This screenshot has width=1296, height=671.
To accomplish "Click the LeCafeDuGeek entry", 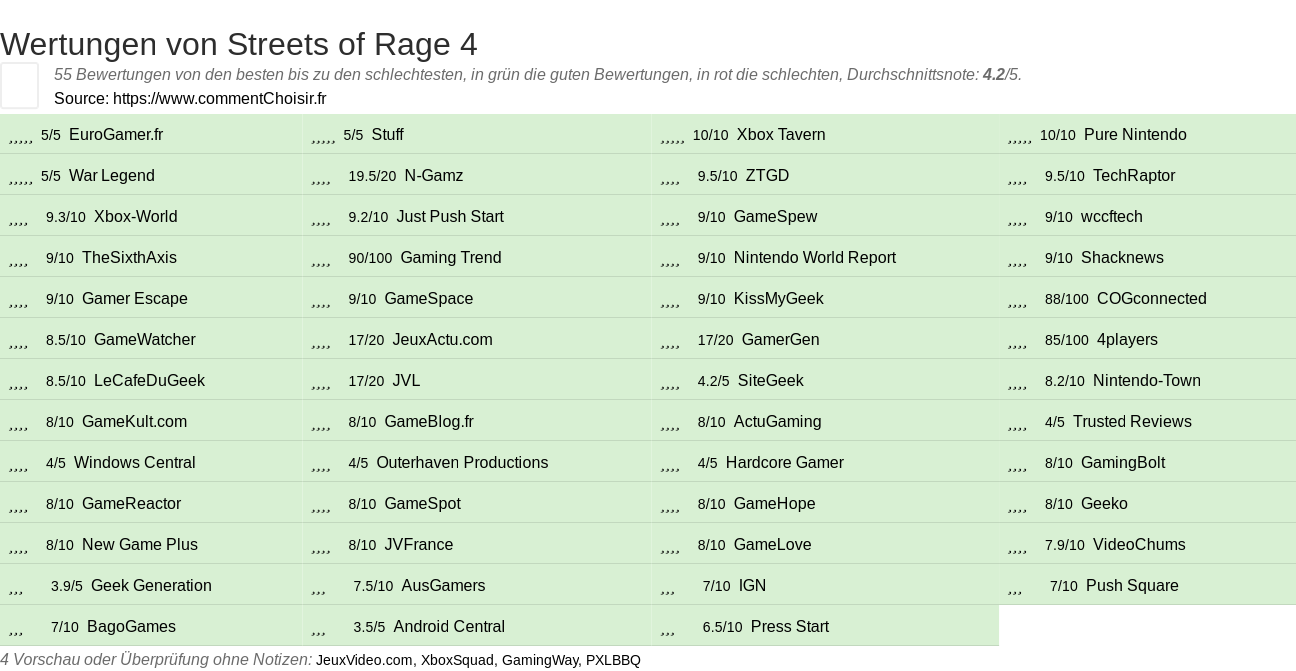I will tap(149, 380).
